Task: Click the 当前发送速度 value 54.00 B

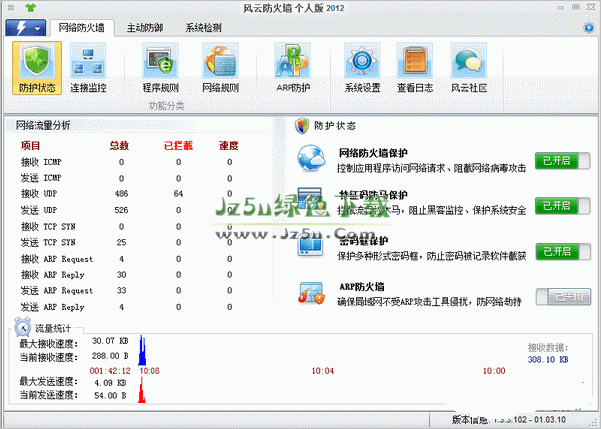Action: click(x=110, y=395)
